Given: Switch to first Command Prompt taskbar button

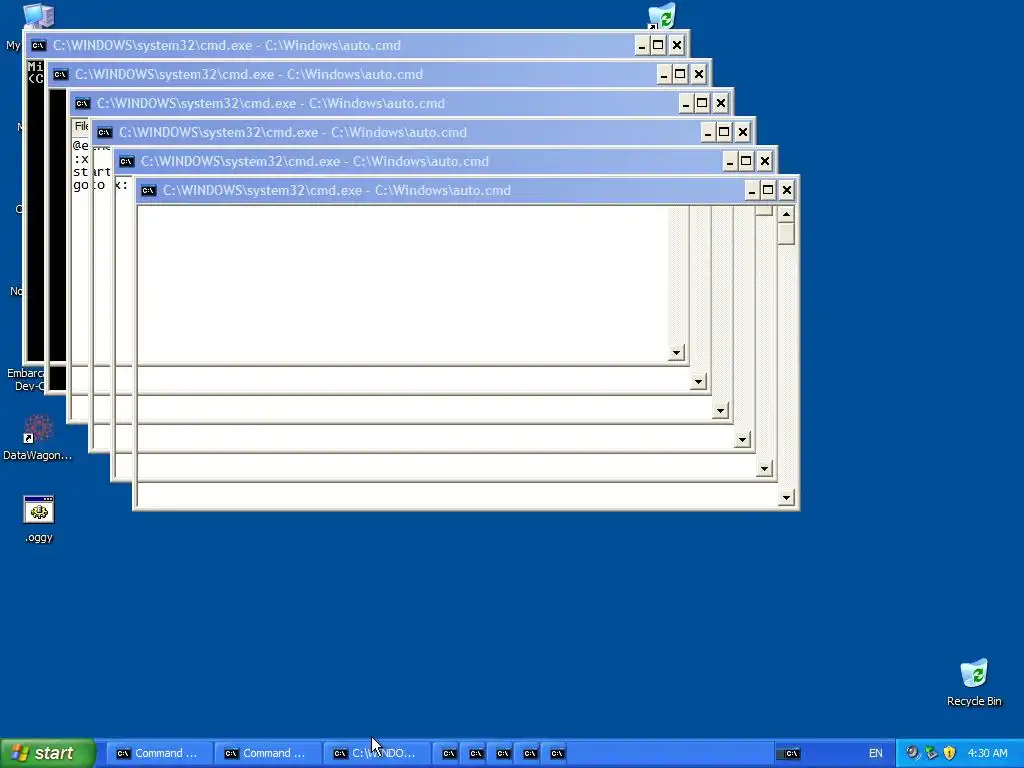Looking at the screenshot, I should [159, 753].
